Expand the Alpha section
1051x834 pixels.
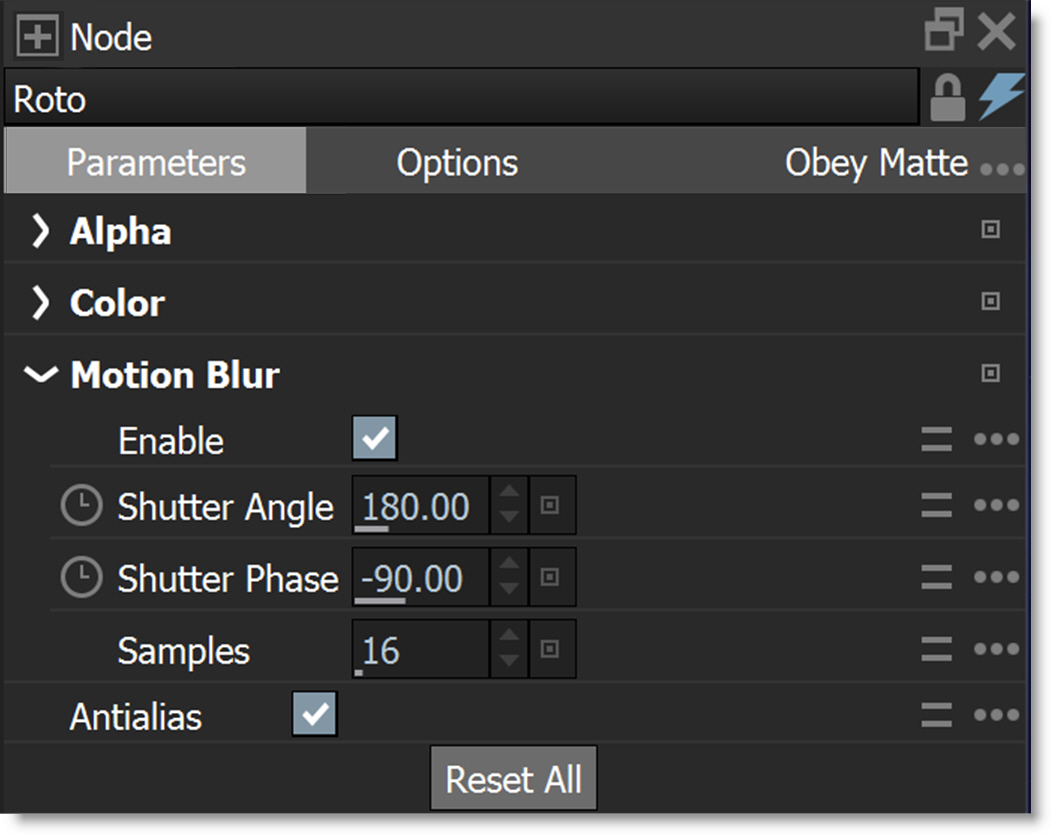[x=40, y=231]
